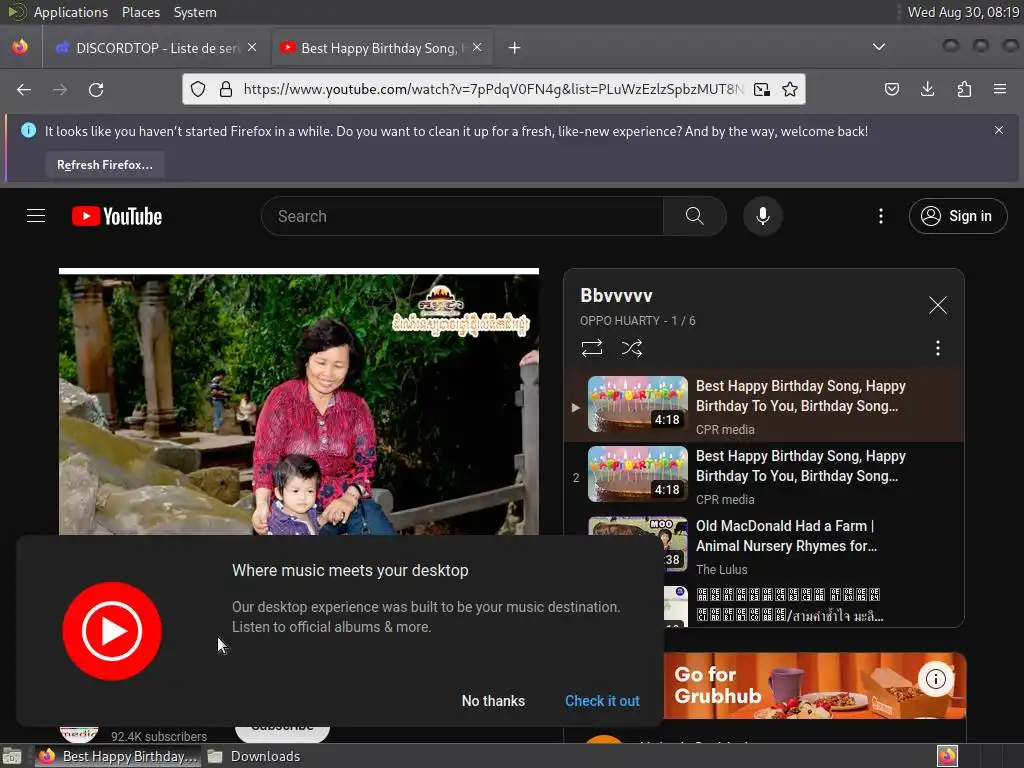Click the Refresh Firefox button
The height and width of the screenshot is (768, 1024).
[104, 165]
